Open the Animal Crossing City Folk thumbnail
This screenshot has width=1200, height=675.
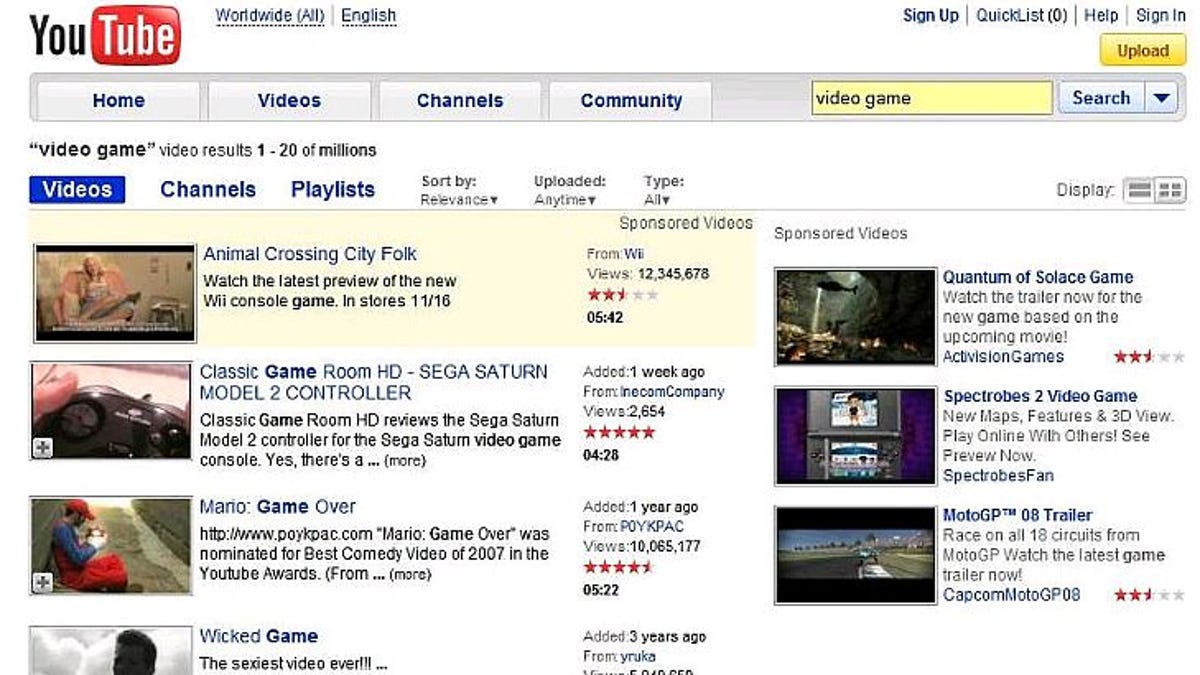click(115, 293)
